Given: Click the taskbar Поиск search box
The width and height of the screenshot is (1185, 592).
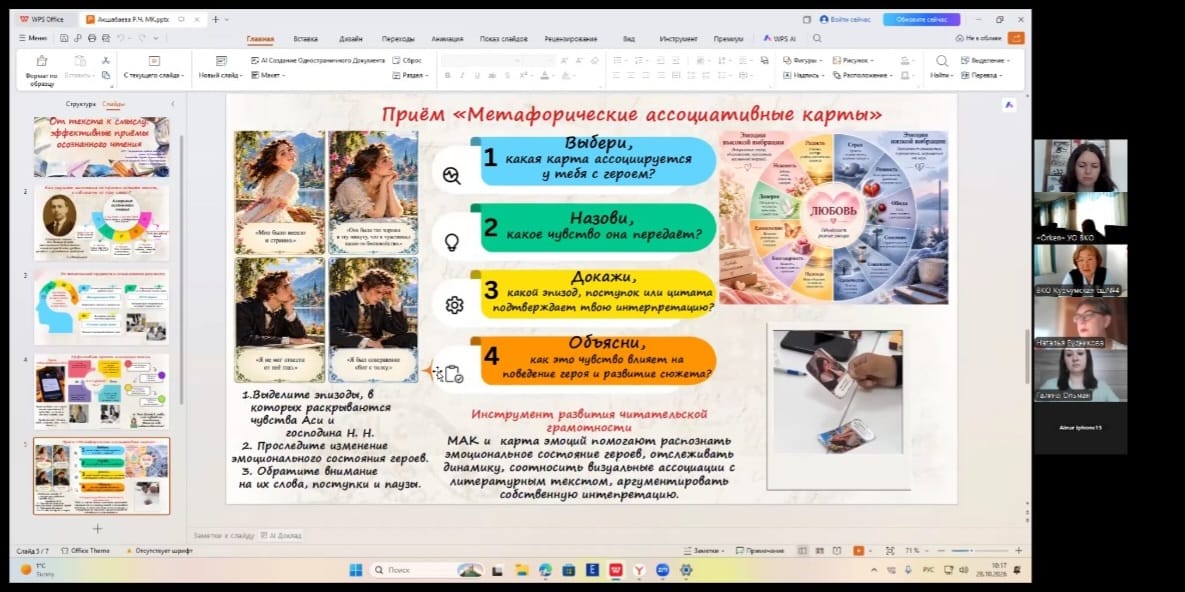Looking at the screenshot, I should tap(426, 569).
